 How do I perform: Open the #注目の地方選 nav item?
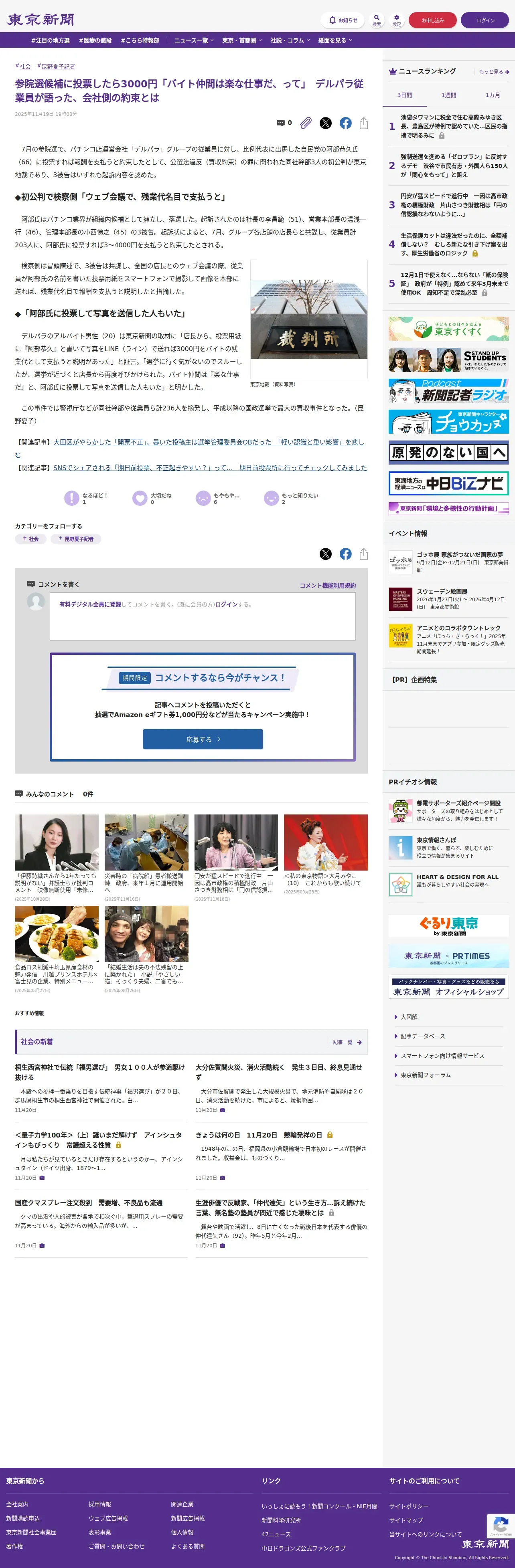click(x=51, y=41)
